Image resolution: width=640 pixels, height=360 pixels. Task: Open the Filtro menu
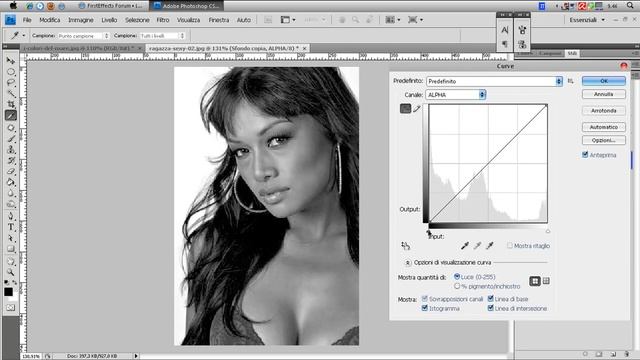click(x=162, y=20)
